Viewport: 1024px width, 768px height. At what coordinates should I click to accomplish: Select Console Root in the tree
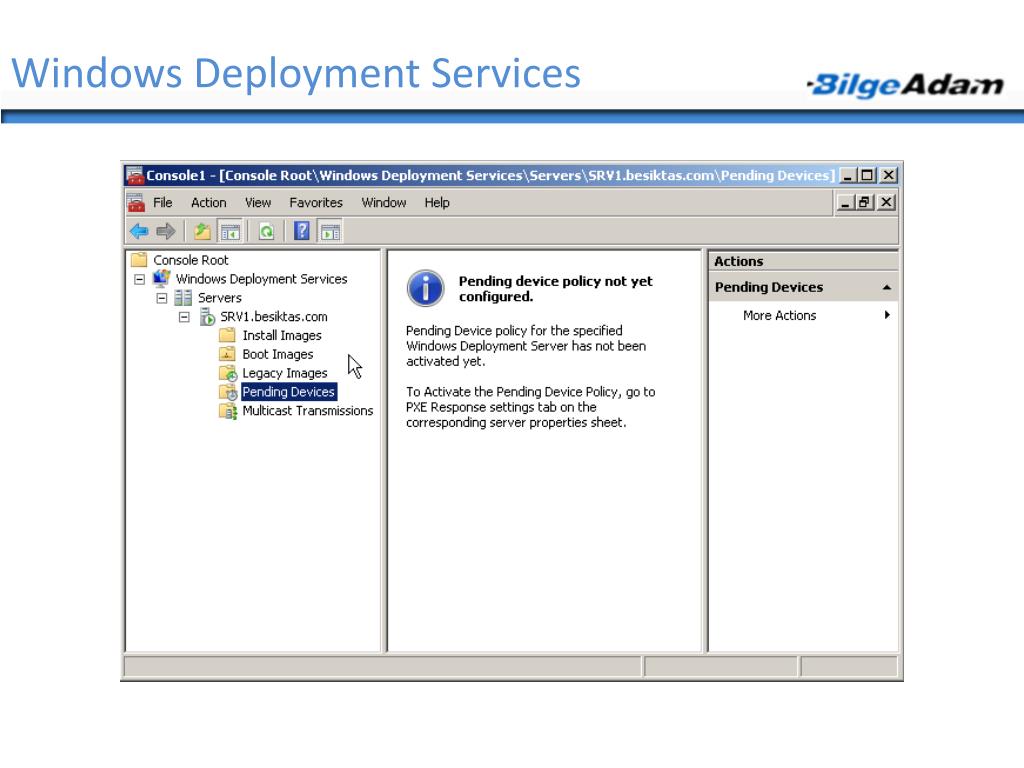pos(191,260)
